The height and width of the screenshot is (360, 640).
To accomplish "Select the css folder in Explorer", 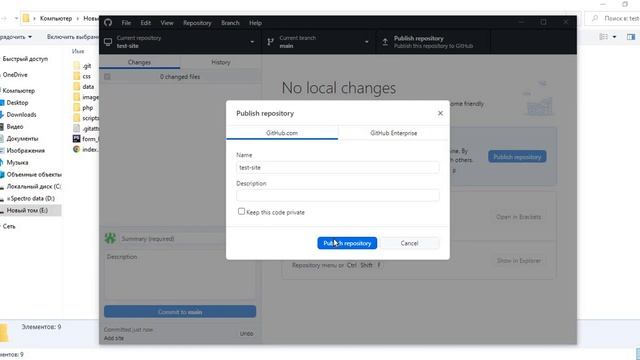I will 82,76.
